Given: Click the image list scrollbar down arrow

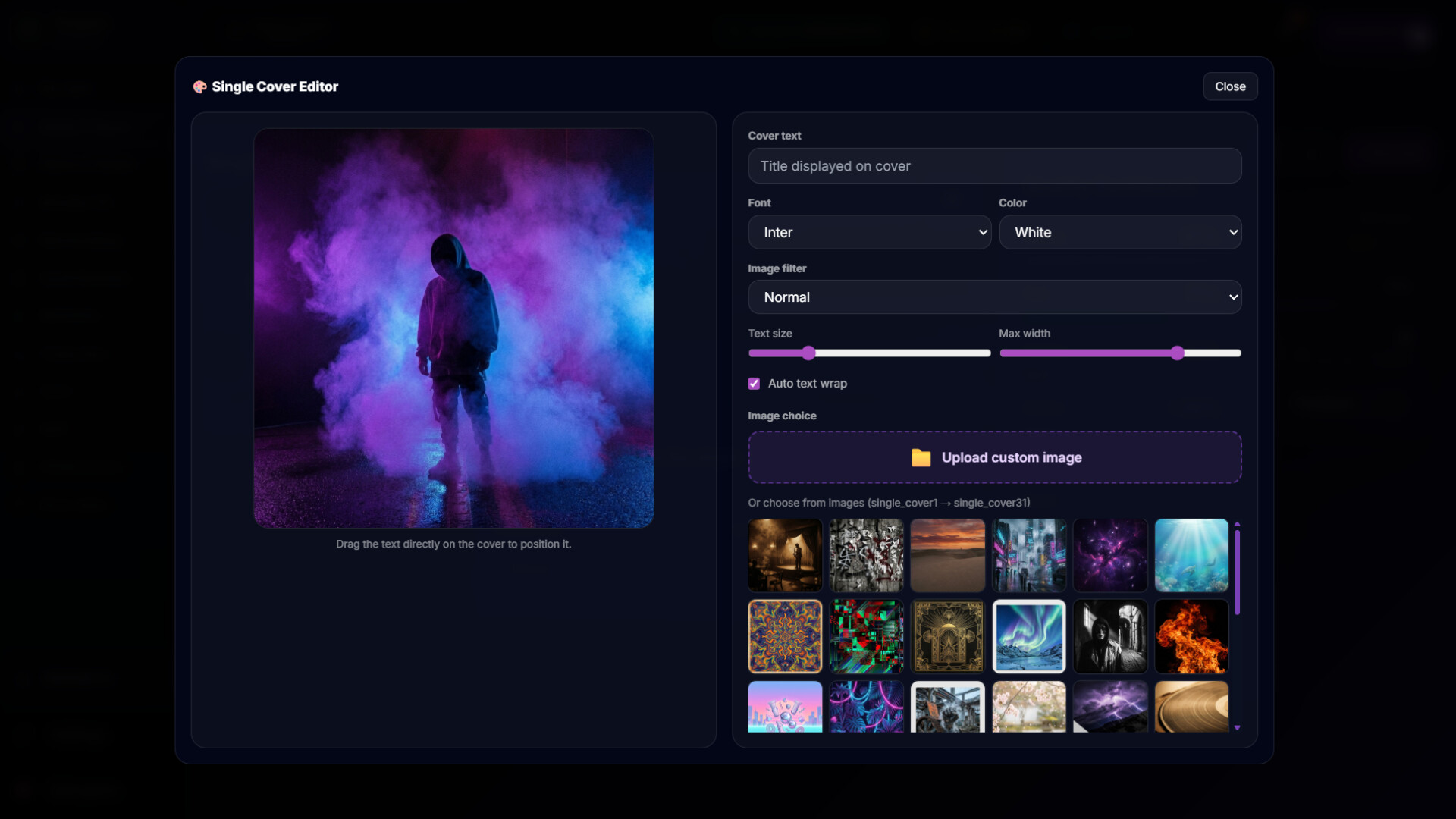Looking at the screenshot, I should tap(1237, 728).
